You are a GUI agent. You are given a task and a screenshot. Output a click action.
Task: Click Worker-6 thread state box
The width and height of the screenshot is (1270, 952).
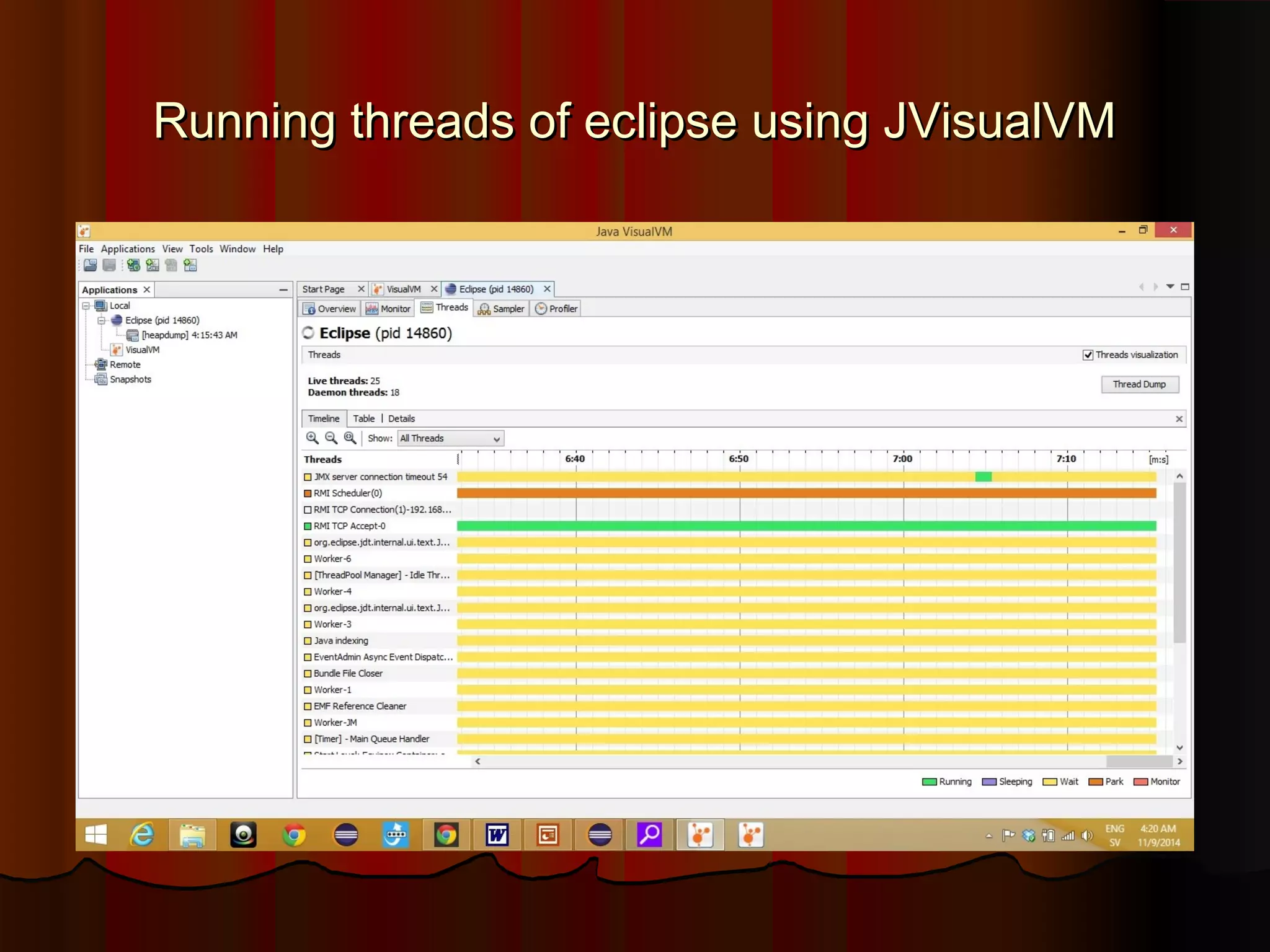tap(308, 559)
